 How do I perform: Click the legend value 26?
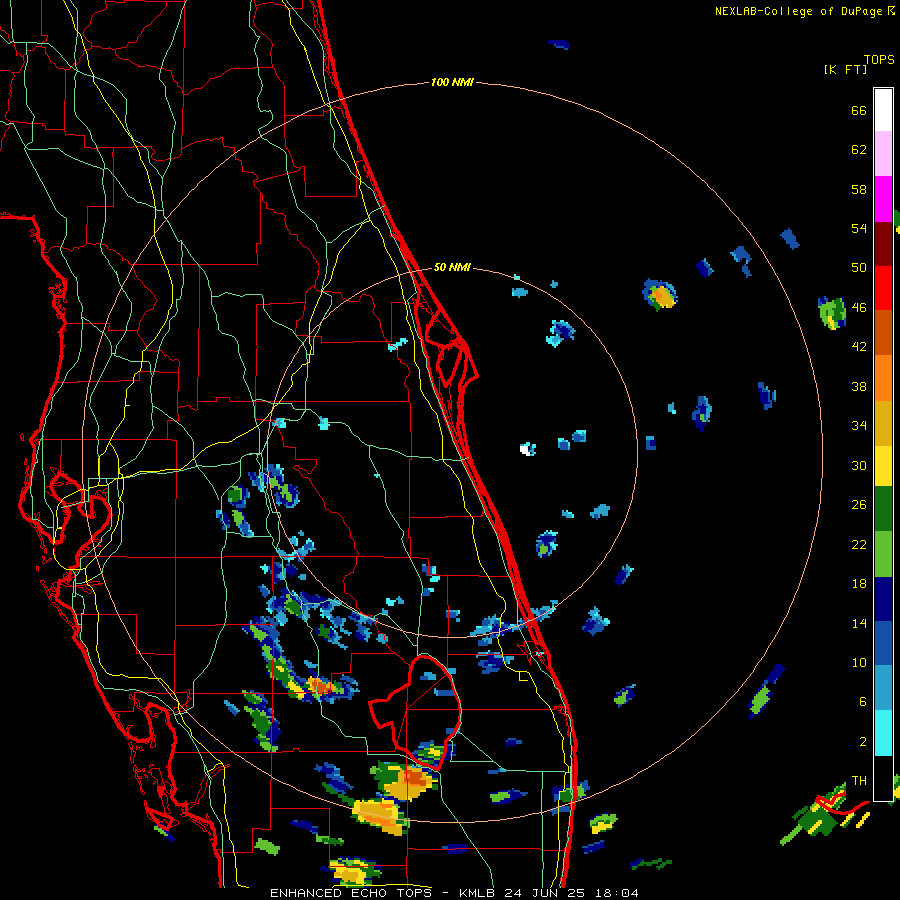[859, 505]
